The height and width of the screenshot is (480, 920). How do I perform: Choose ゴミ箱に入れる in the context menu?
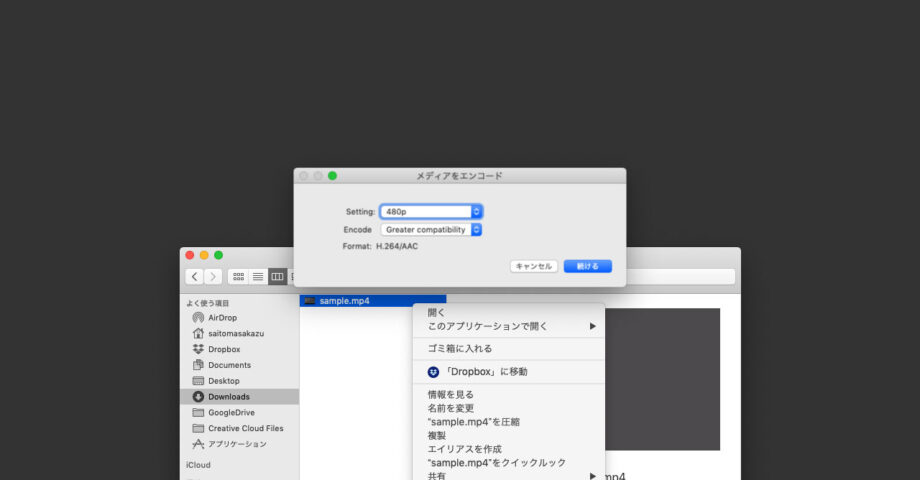pyautogui.click(x=509, y=349)
